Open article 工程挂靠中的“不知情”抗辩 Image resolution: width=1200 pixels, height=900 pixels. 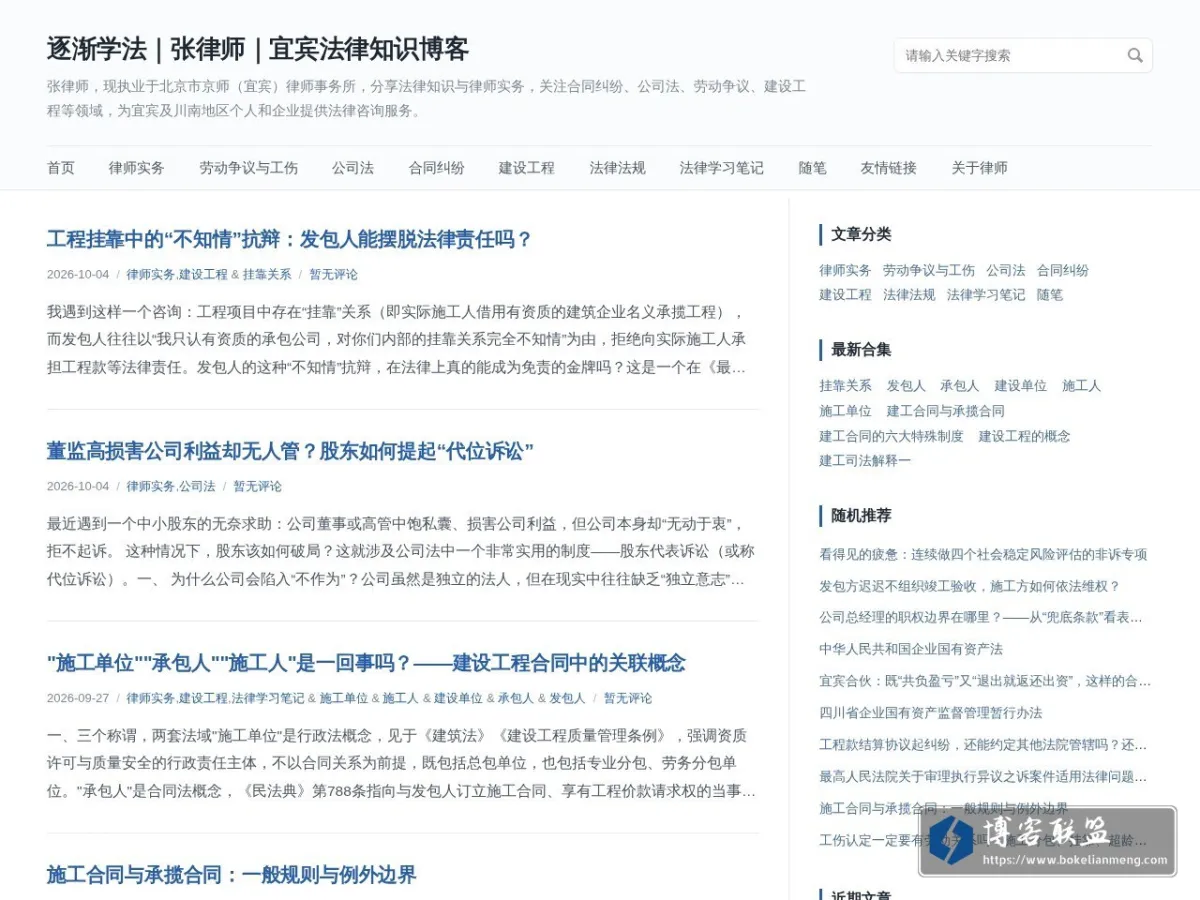(290, 240)
